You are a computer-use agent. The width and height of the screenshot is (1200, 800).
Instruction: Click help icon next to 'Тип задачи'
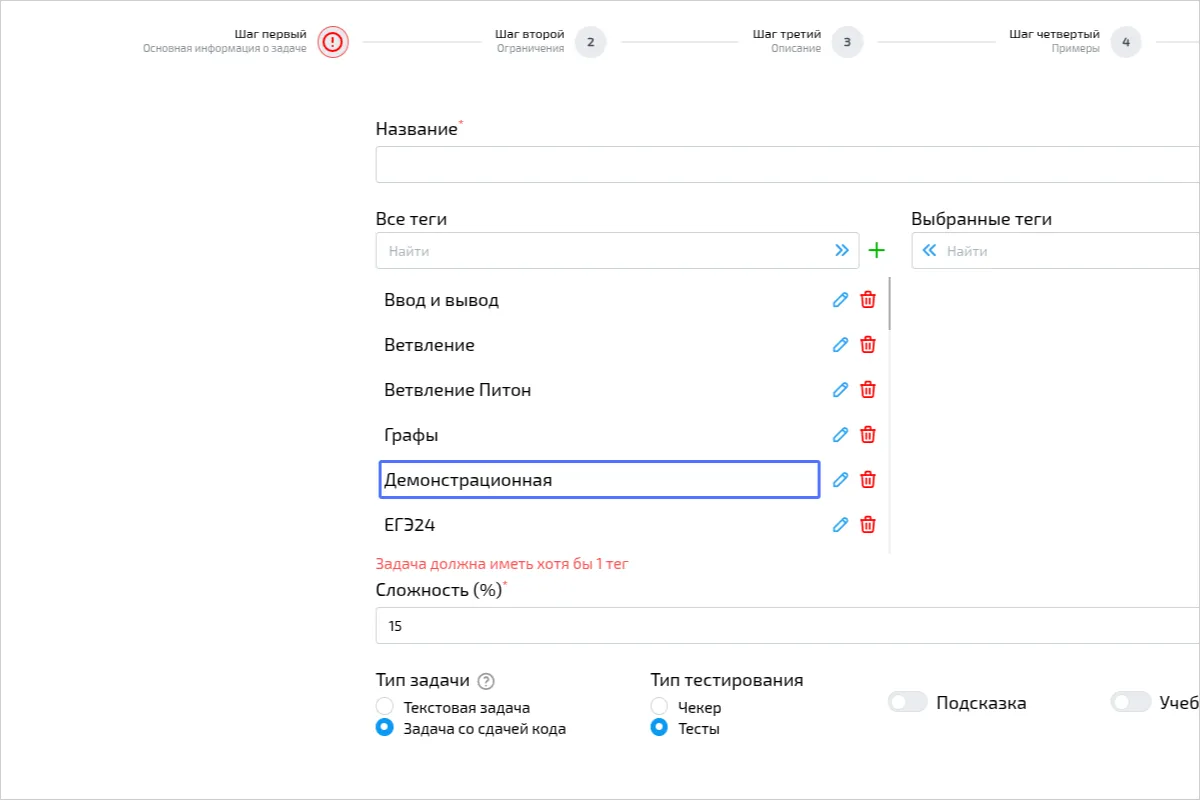486,682
